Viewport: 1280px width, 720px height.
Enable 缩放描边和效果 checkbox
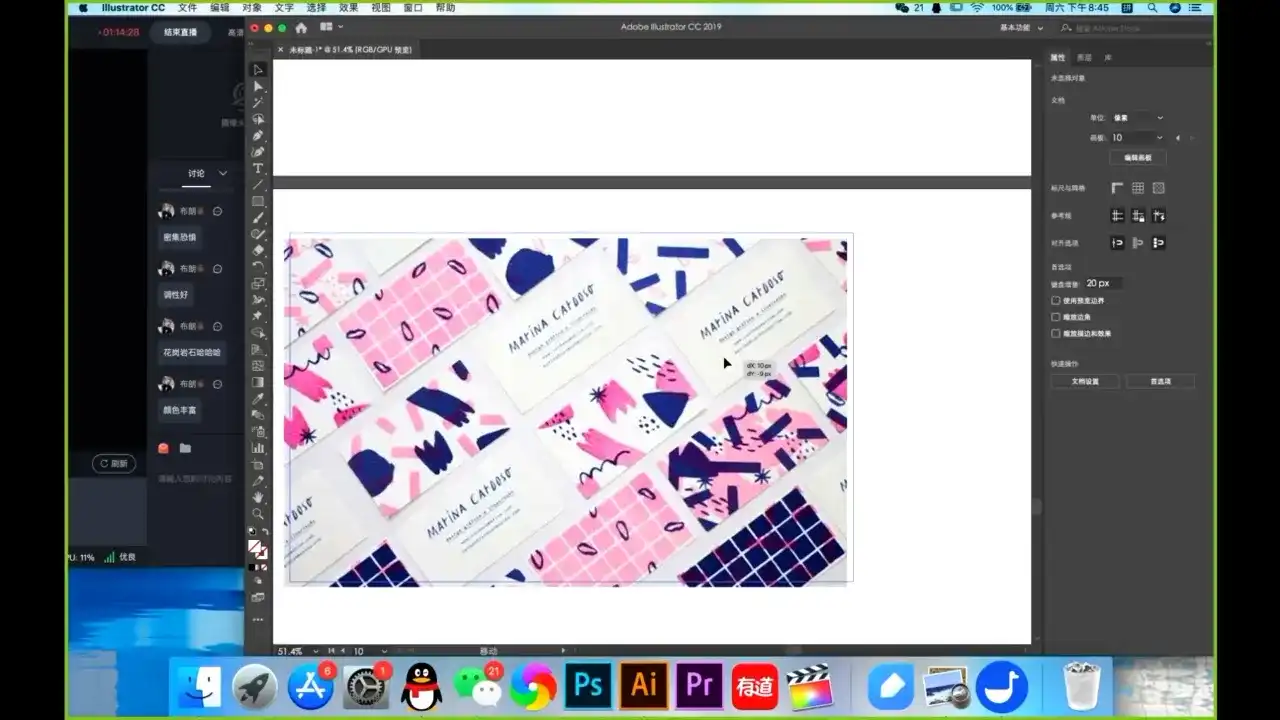pyautogui.click(x=1056, y=333)
